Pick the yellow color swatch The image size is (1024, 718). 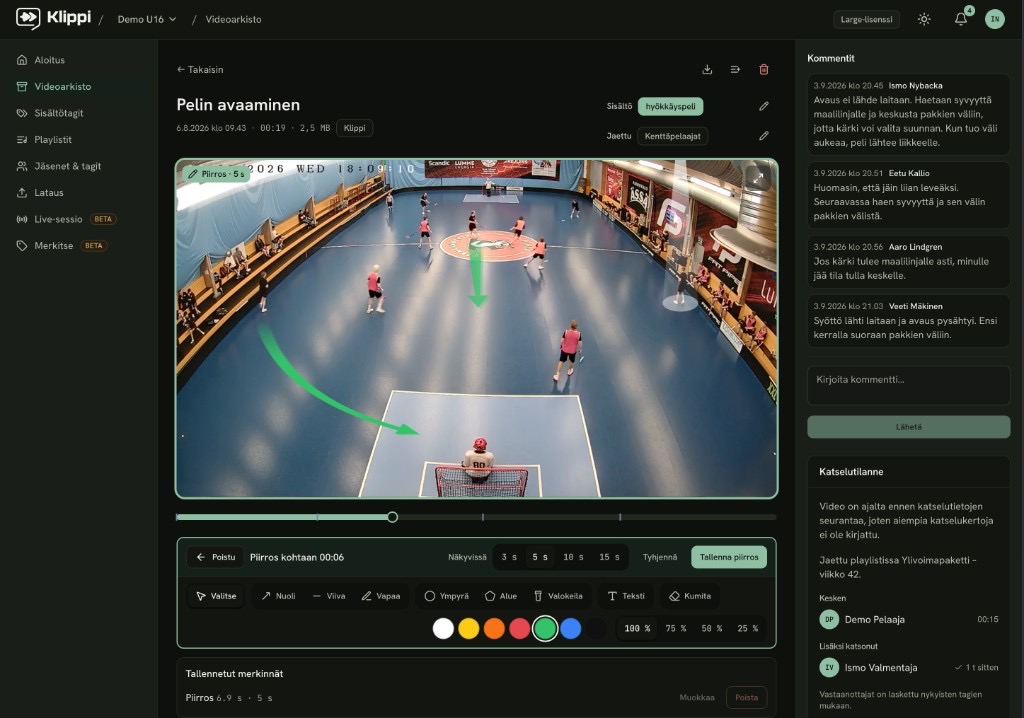(x=468, y=628)
